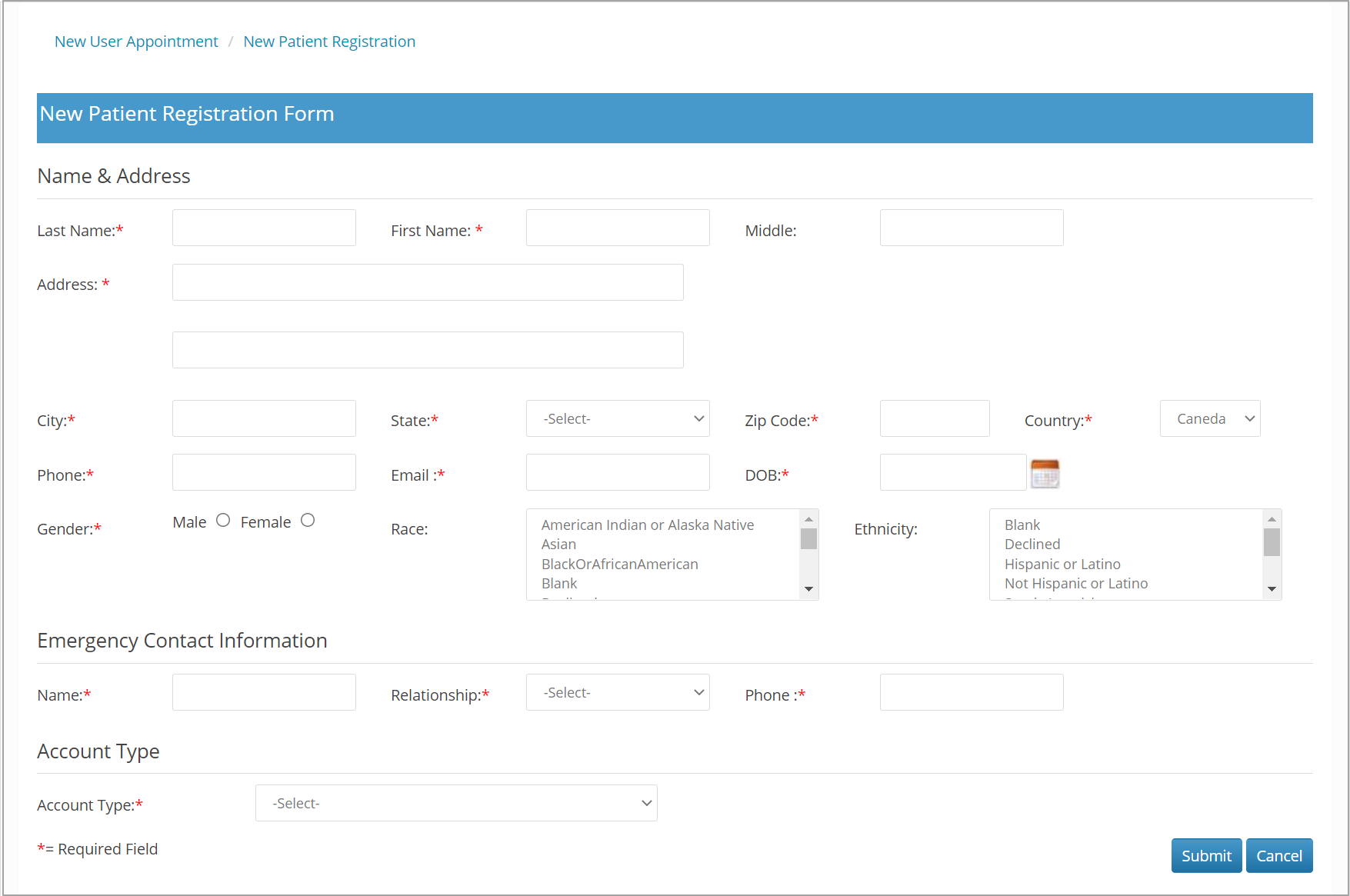Focus the Last Name input field
Viewport: 1350px width, 896px height.
[x=264, y=228]
